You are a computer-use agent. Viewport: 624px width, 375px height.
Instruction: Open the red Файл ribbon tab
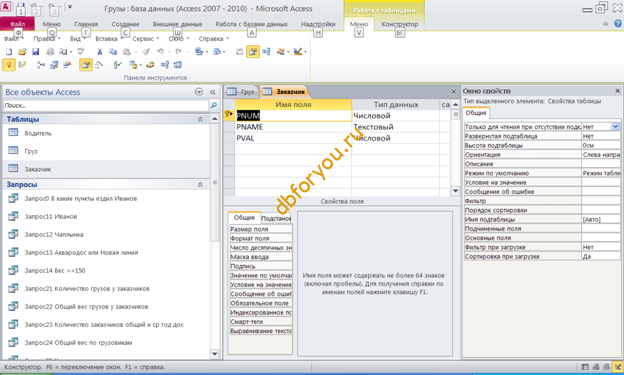click(x=17, y=24)
